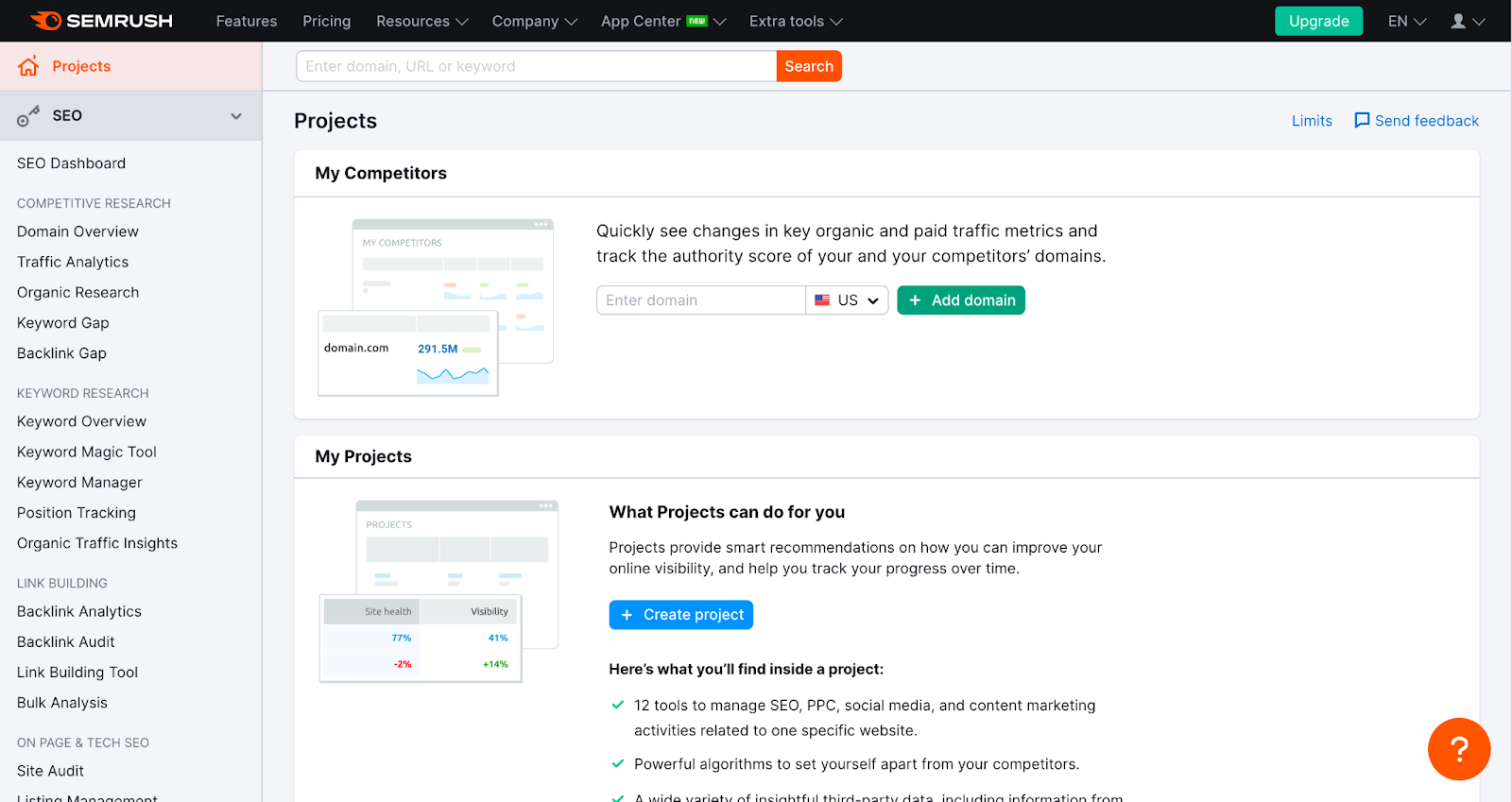Screen dimensions: 1512x802
Task: Open the US country database dropdown
Action: point(848,300)
